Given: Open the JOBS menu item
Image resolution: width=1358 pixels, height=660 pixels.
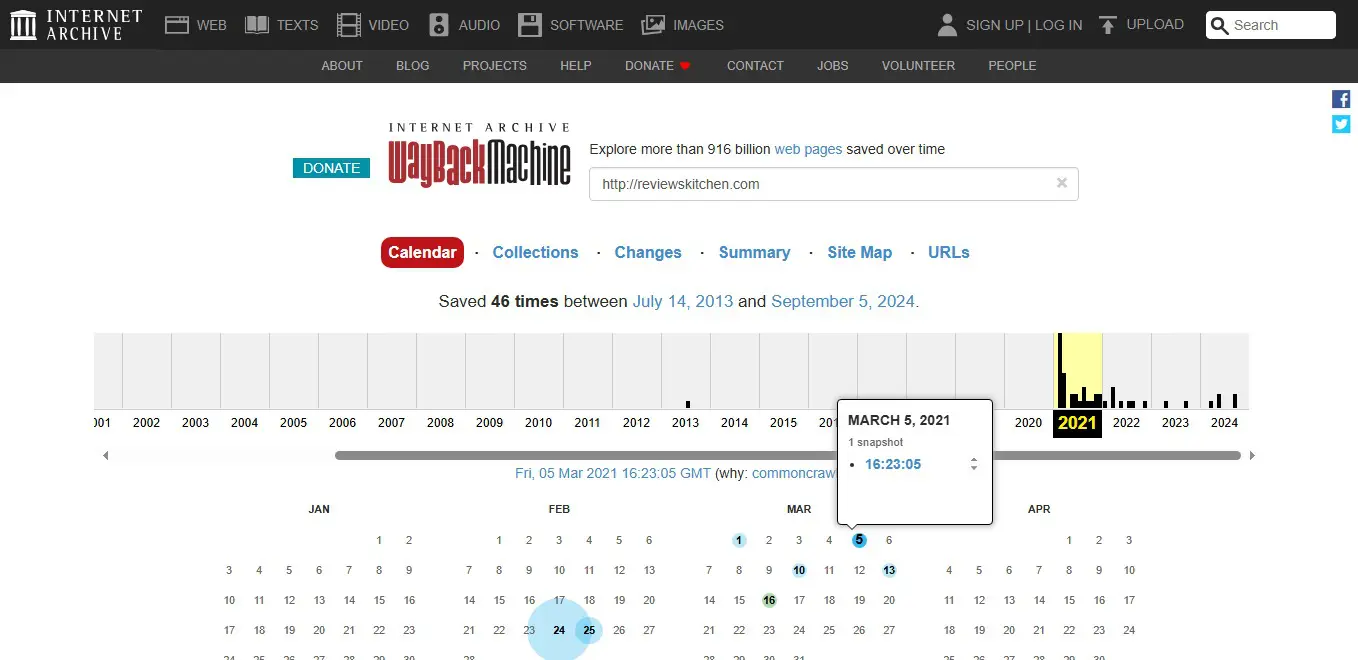Looking at the screenshot, I should click(x=833, y=66).
